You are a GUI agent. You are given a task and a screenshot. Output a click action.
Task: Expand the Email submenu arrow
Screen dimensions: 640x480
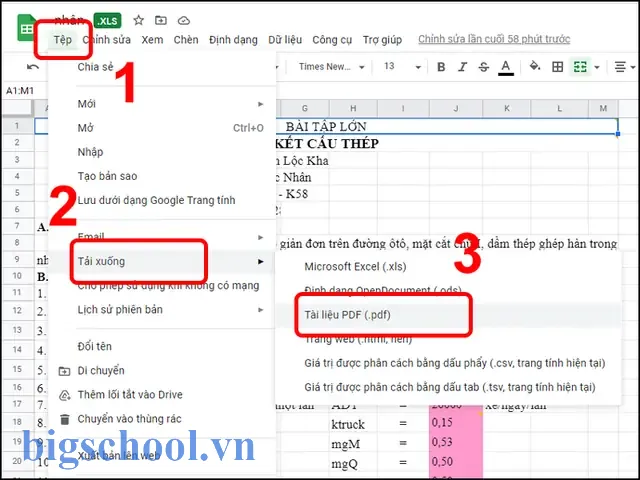pos(260,237)
